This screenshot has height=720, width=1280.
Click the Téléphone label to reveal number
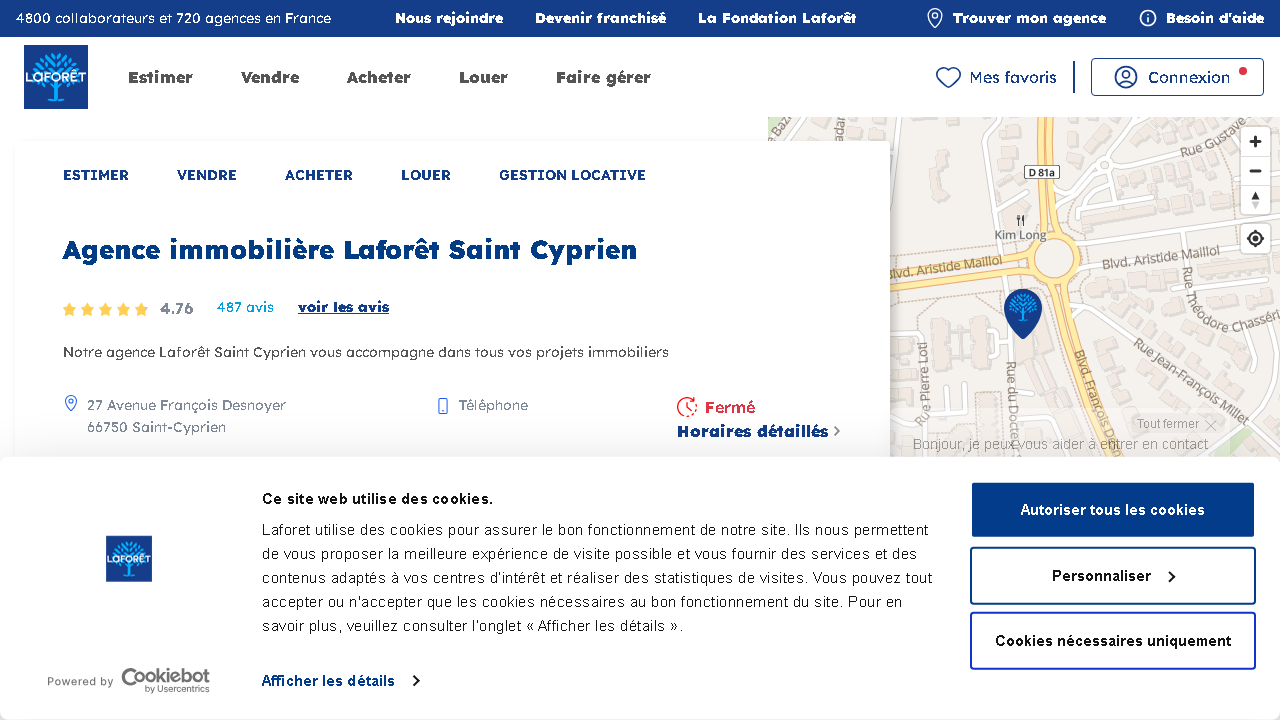pos(493,406)
